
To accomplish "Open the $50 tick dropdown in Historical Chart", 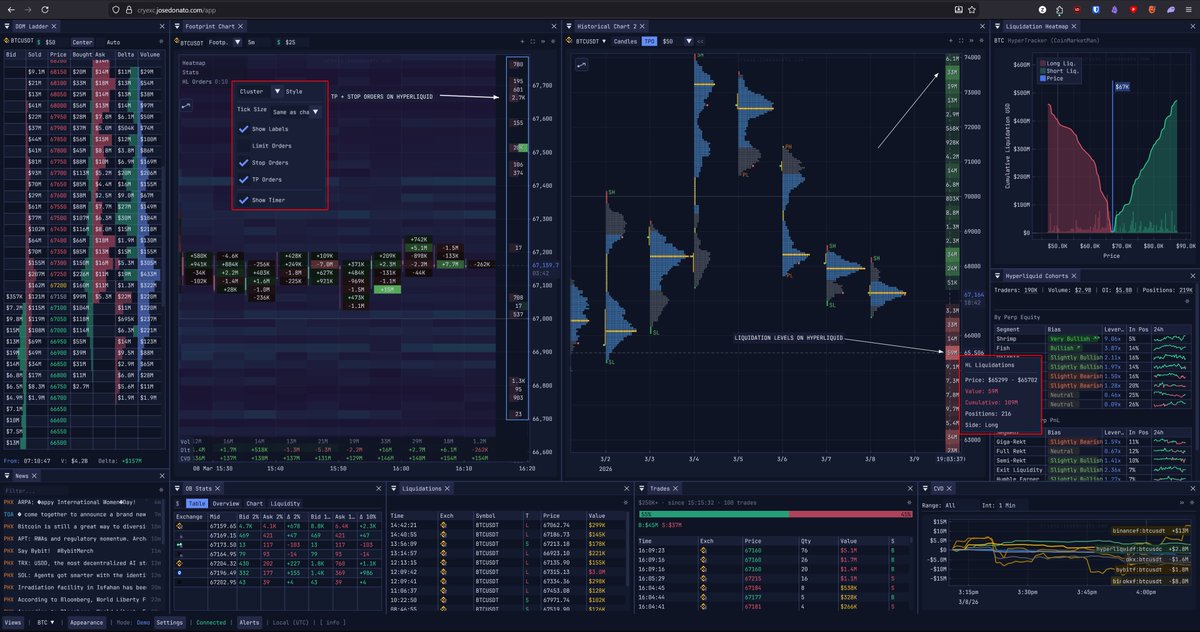I will click(x=677, y=42).
